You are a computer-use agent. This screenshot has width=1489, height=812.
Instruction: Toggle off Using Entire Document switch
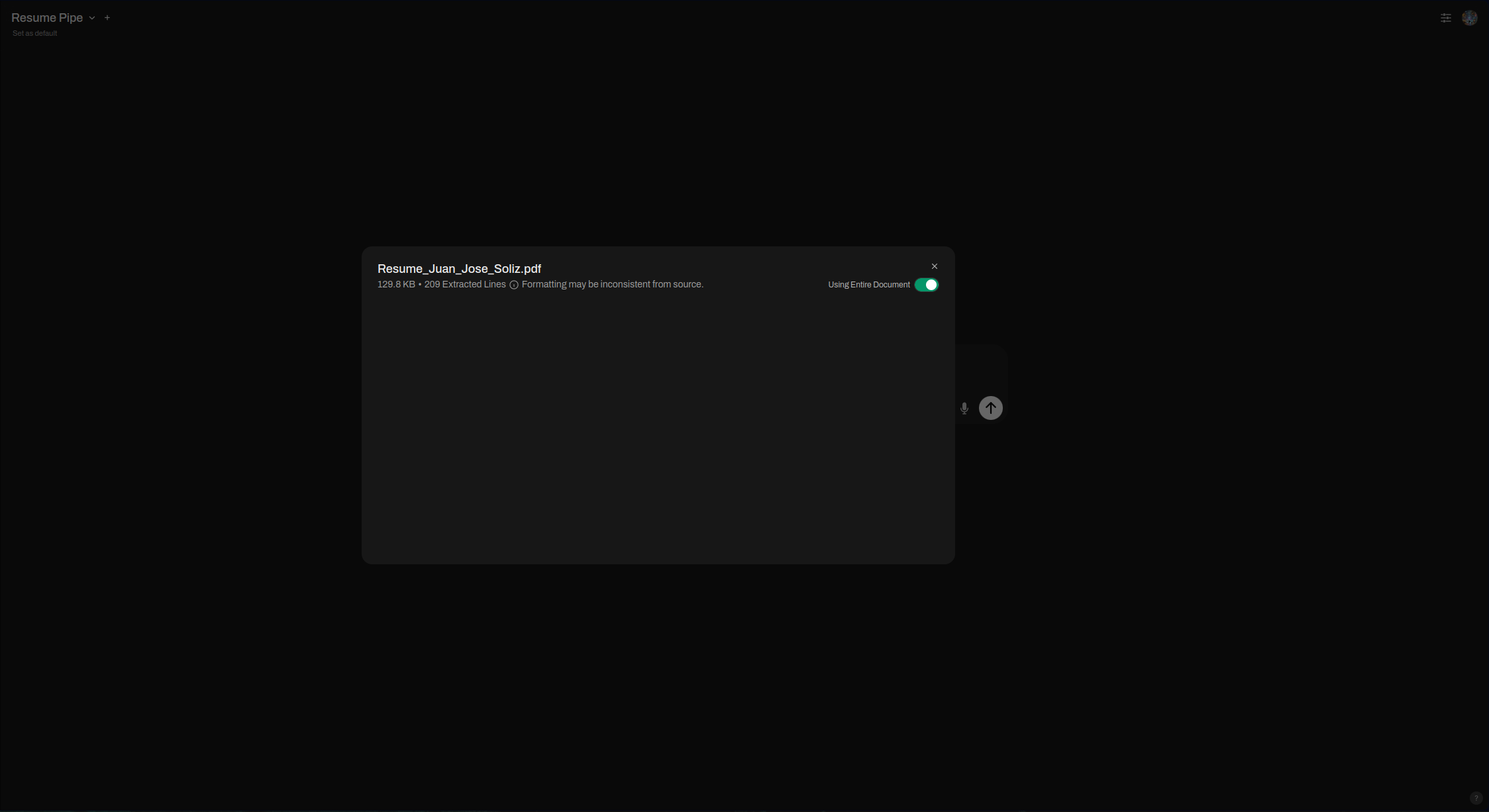tap(926, 285)
